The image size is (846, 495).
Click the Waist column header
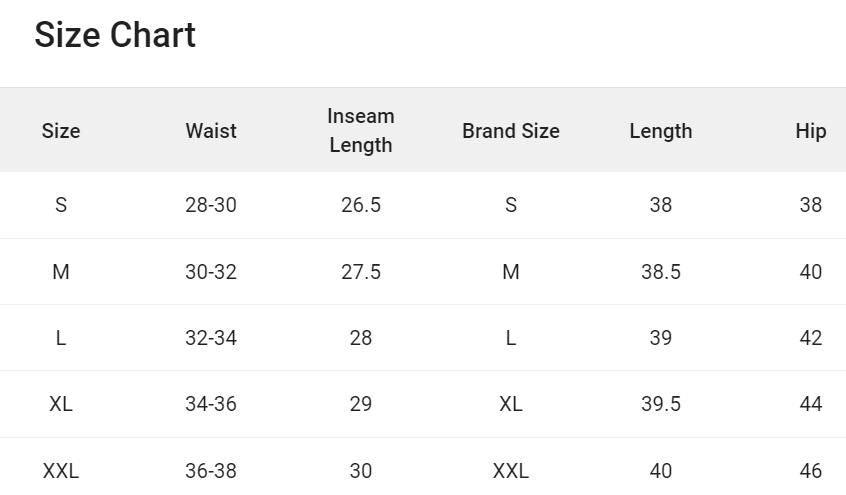pos(211,131)
